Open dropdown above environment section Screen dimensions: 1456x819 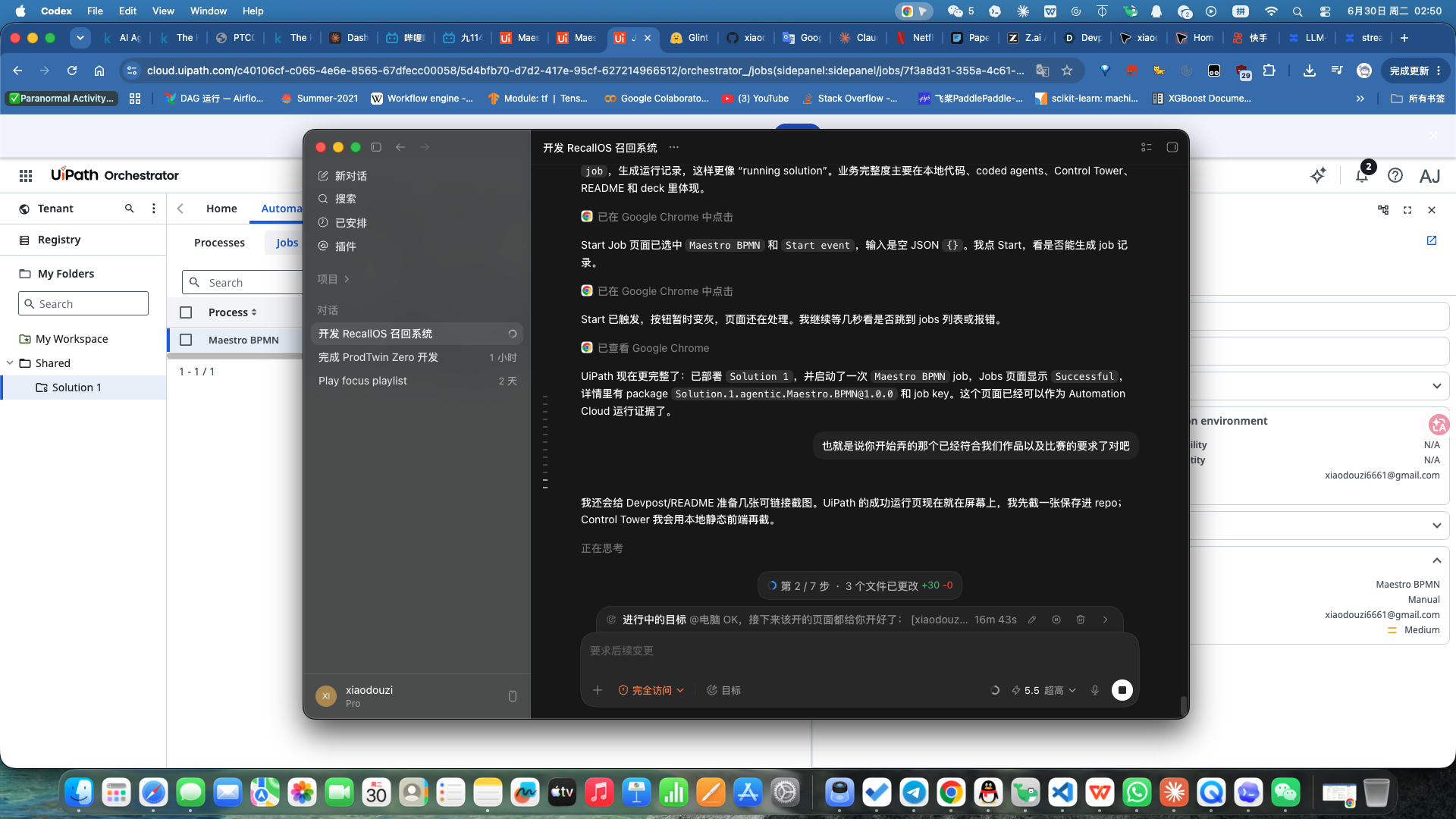tap(1437, 386)
